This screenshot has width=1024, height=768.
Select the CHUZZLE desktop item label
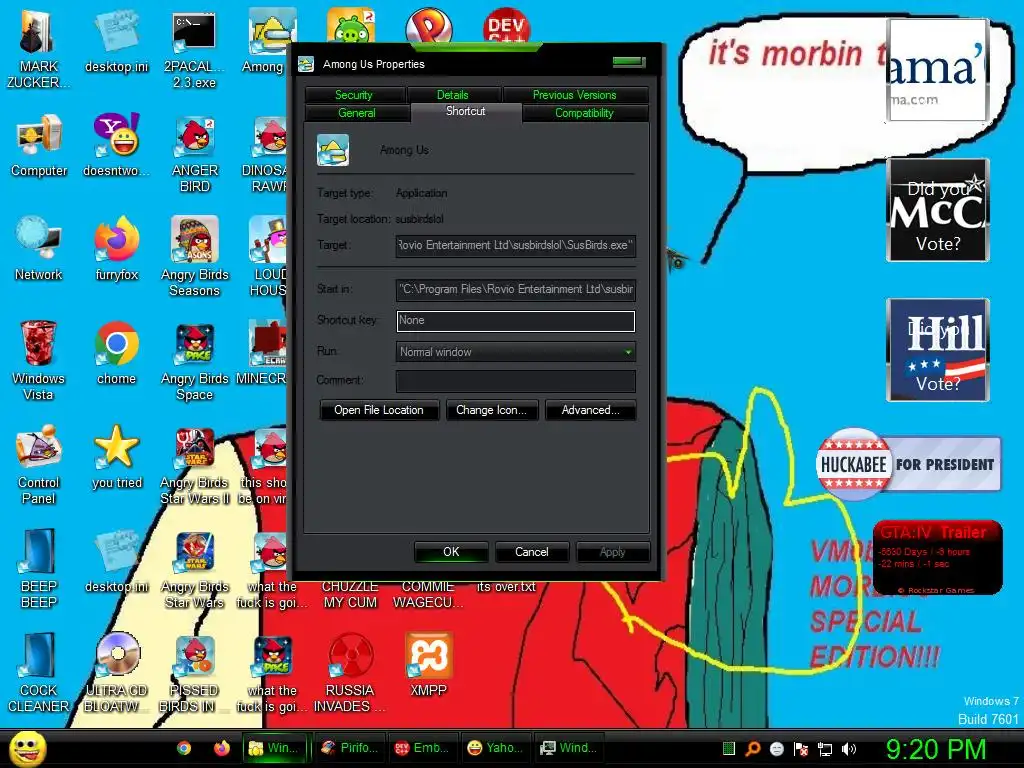350,594
